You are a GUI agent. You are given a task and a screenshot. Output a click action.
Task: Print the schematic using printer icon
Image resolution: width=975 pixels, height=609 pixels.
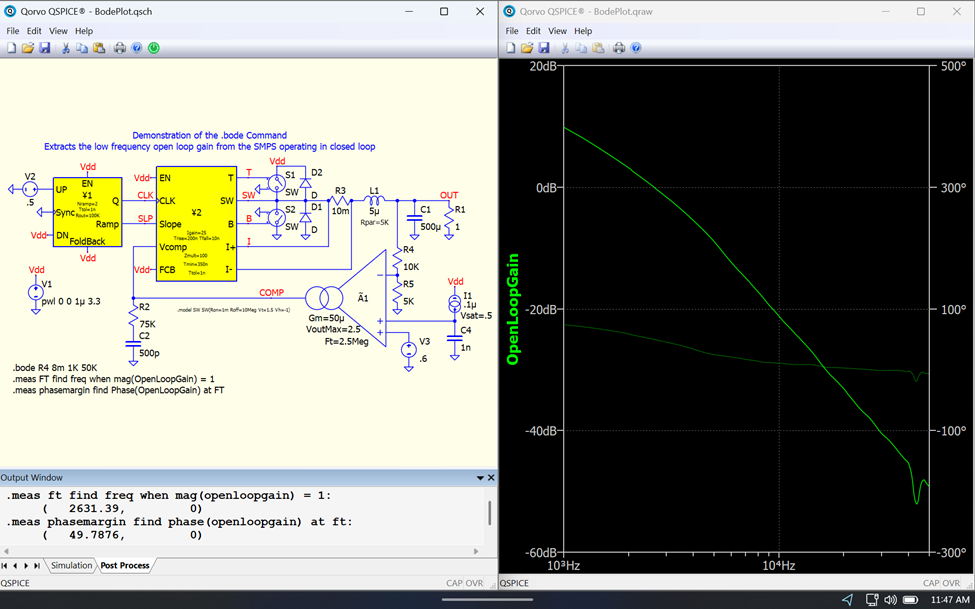(119, 48)
